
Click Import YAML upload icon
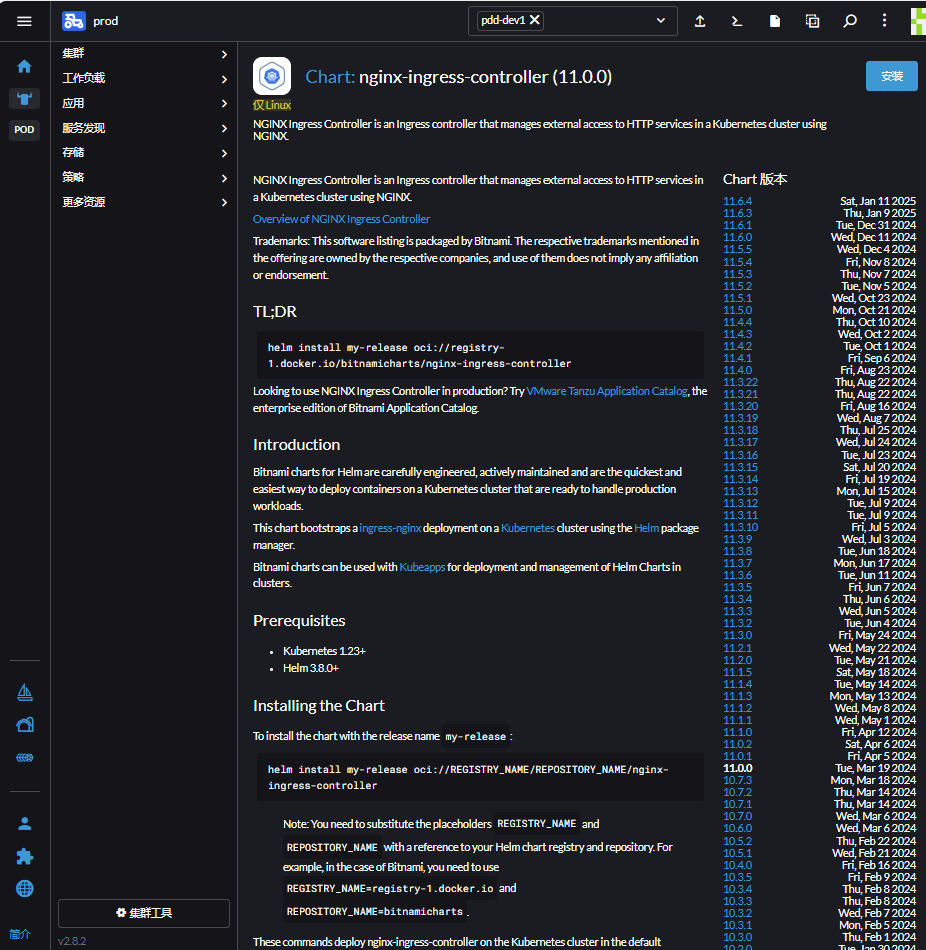click(700, 21)
